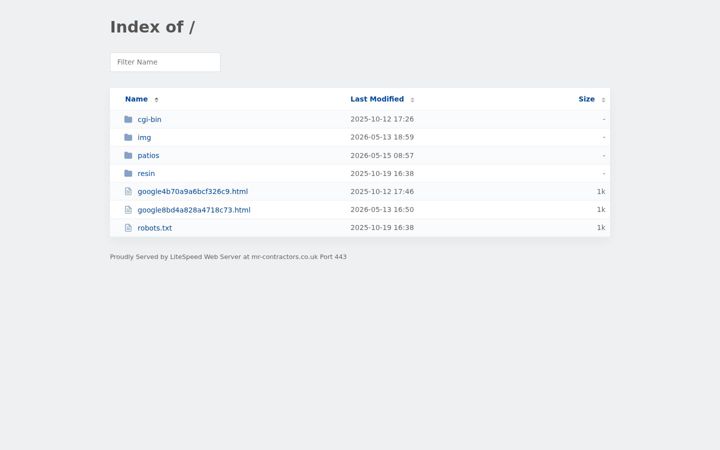Click the google8bd4a828a4718c73.html file icon
Image resolution: width=720 pixels, height=450 pixels.
coord(128,210)
